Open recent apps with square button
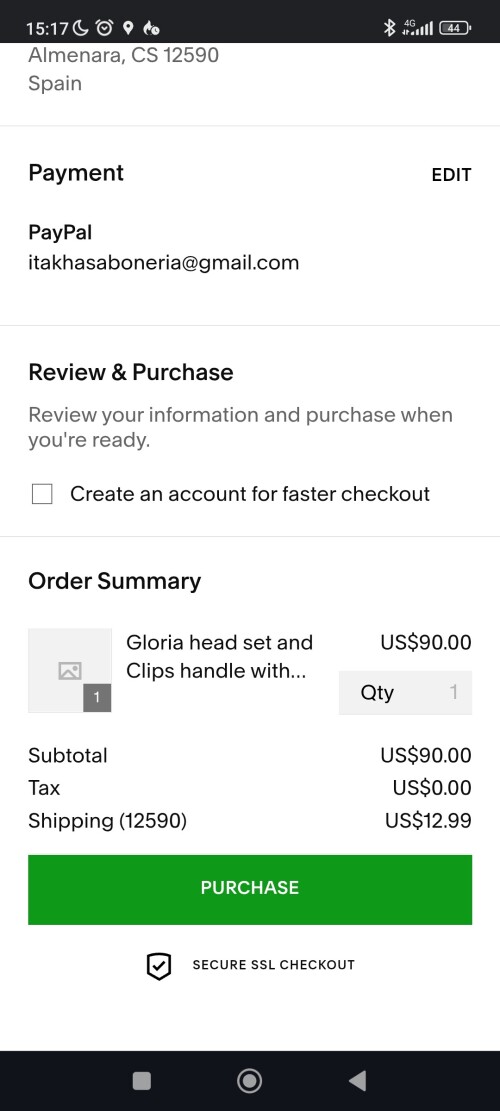Image resolution: width=500 pixels, height=1111 pixels. pos(142,1081)
